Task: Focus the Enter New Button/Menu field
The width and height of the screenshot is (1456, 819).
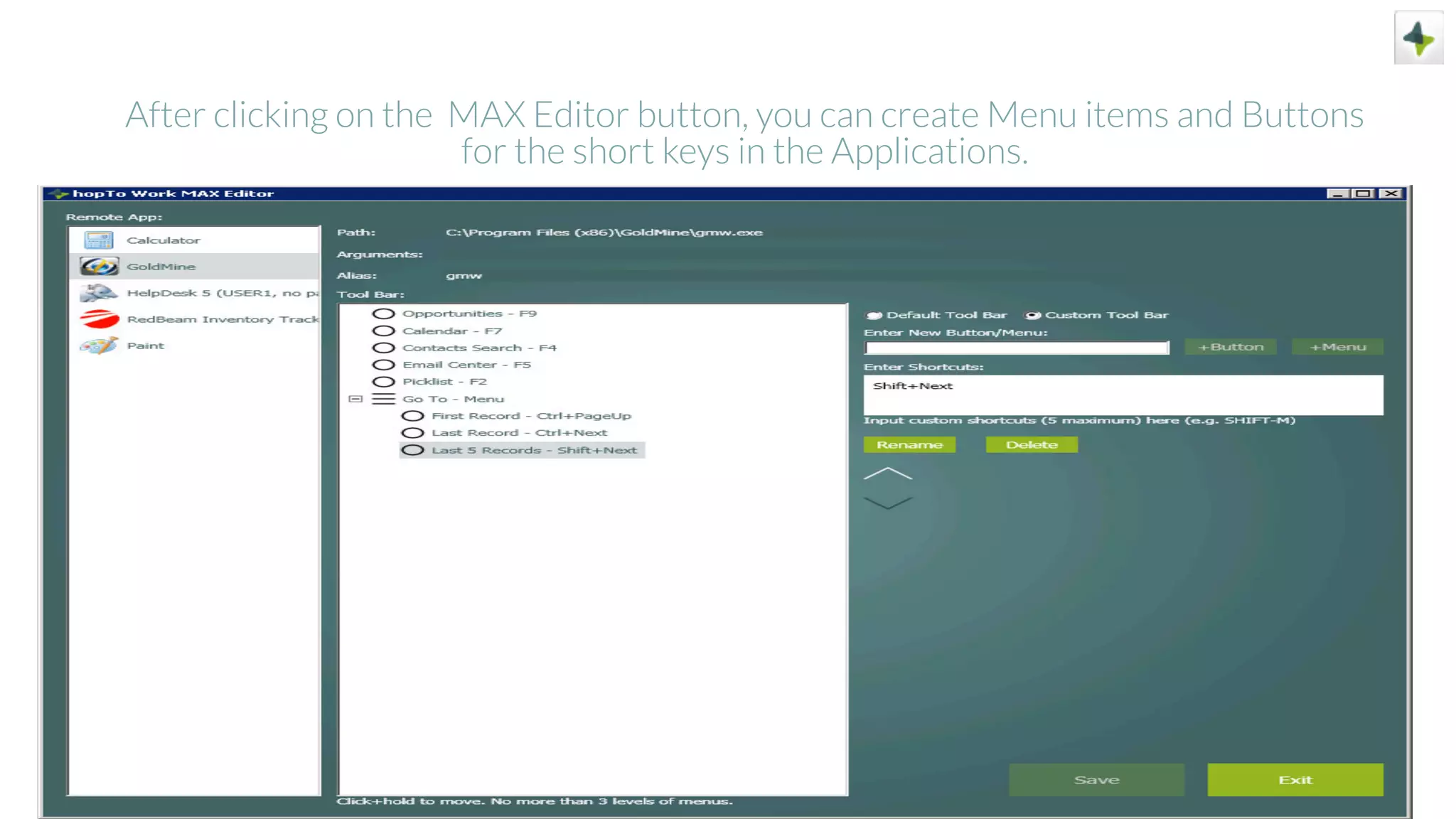Action: pos(1017,348)
